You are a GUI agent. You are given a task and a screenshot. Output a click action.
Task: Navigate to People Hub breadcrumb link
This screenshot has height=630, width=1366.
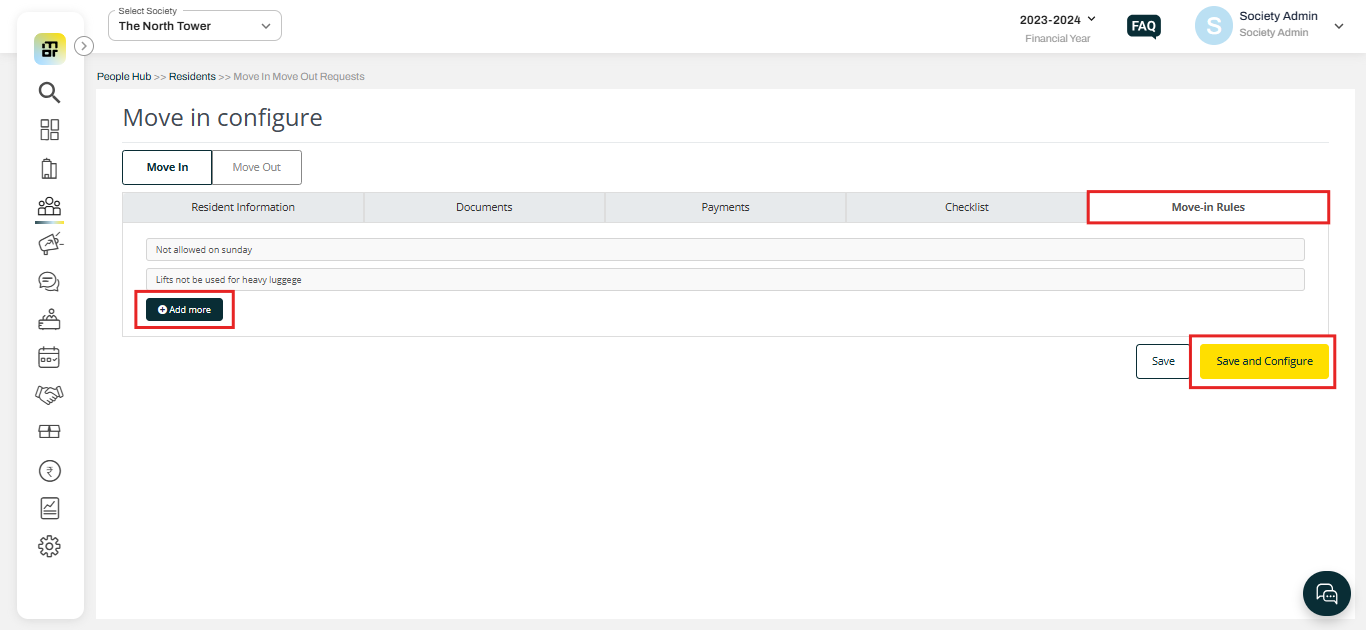point(123,76)
